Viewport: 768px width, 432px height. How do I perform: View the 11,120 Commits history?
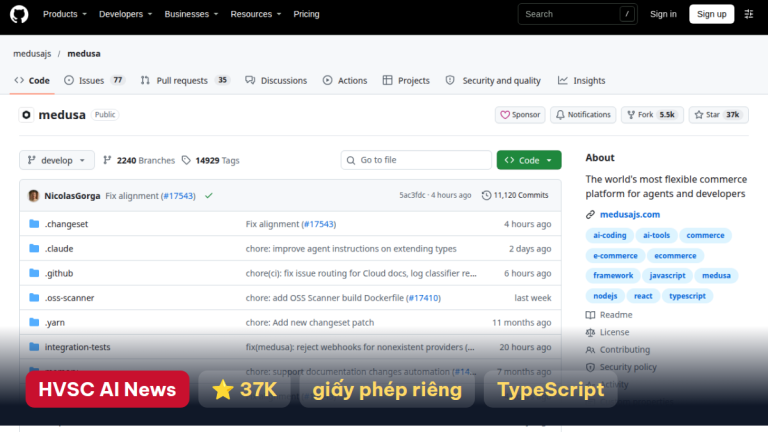point(515,195)
